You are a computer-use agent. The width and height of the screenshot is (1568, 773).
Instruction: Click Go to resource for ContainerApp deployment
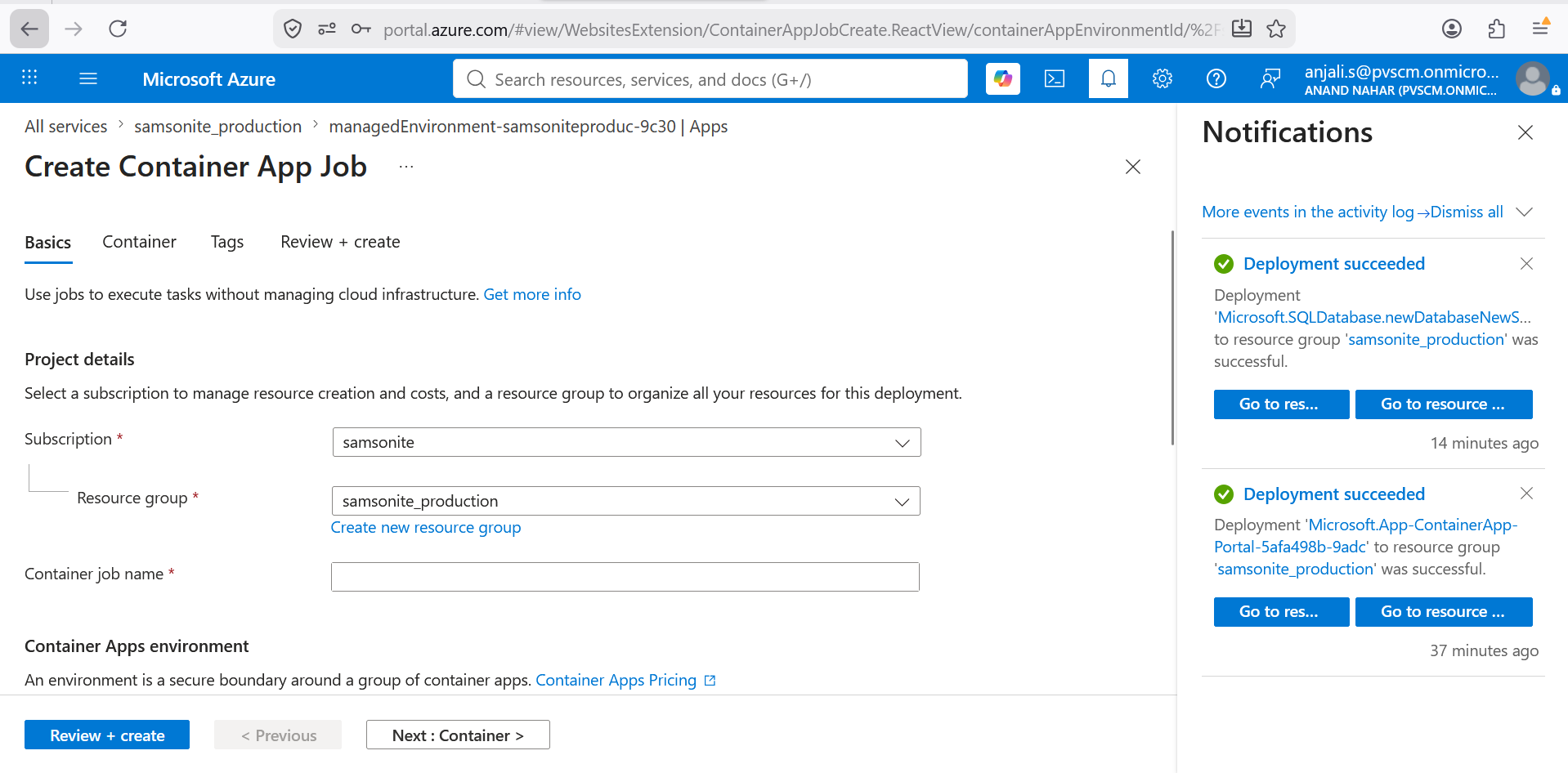[x=1444, y=612]
